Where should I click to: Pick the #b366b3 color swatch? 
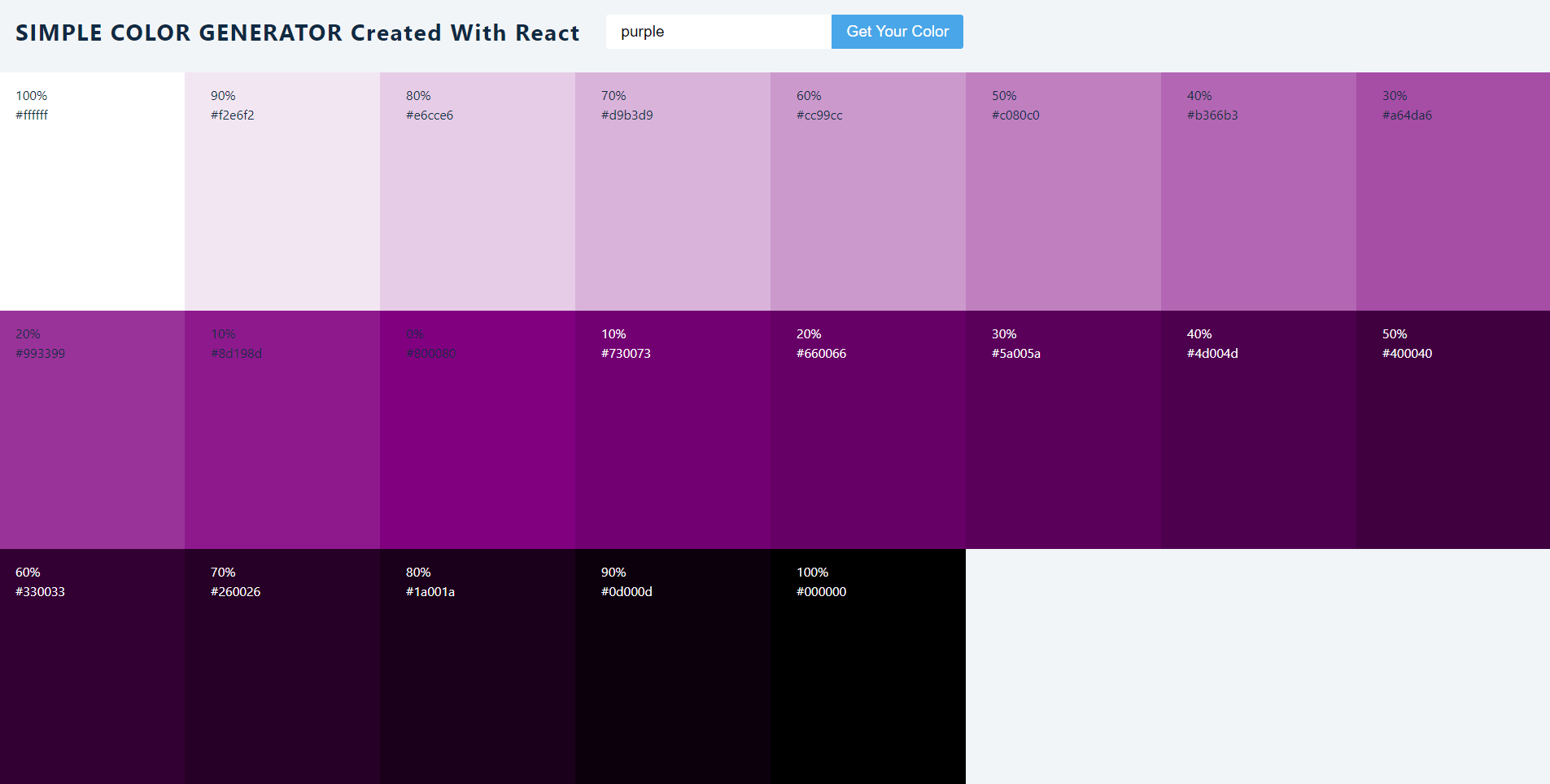pyautogui.click(x=1259, y=191)
